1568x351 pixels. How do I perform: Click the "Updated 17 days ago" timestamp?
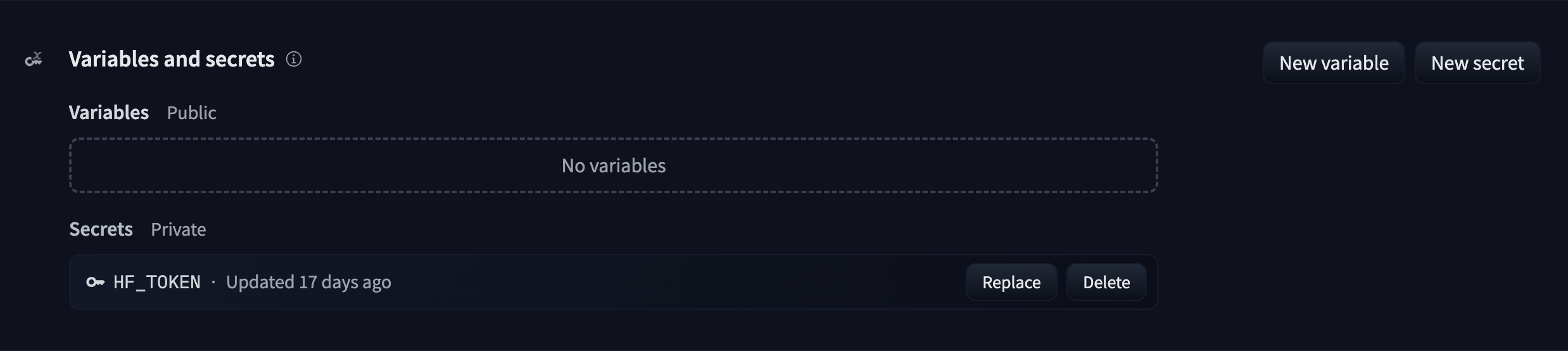pyautogui.click(x=308, y=283)
